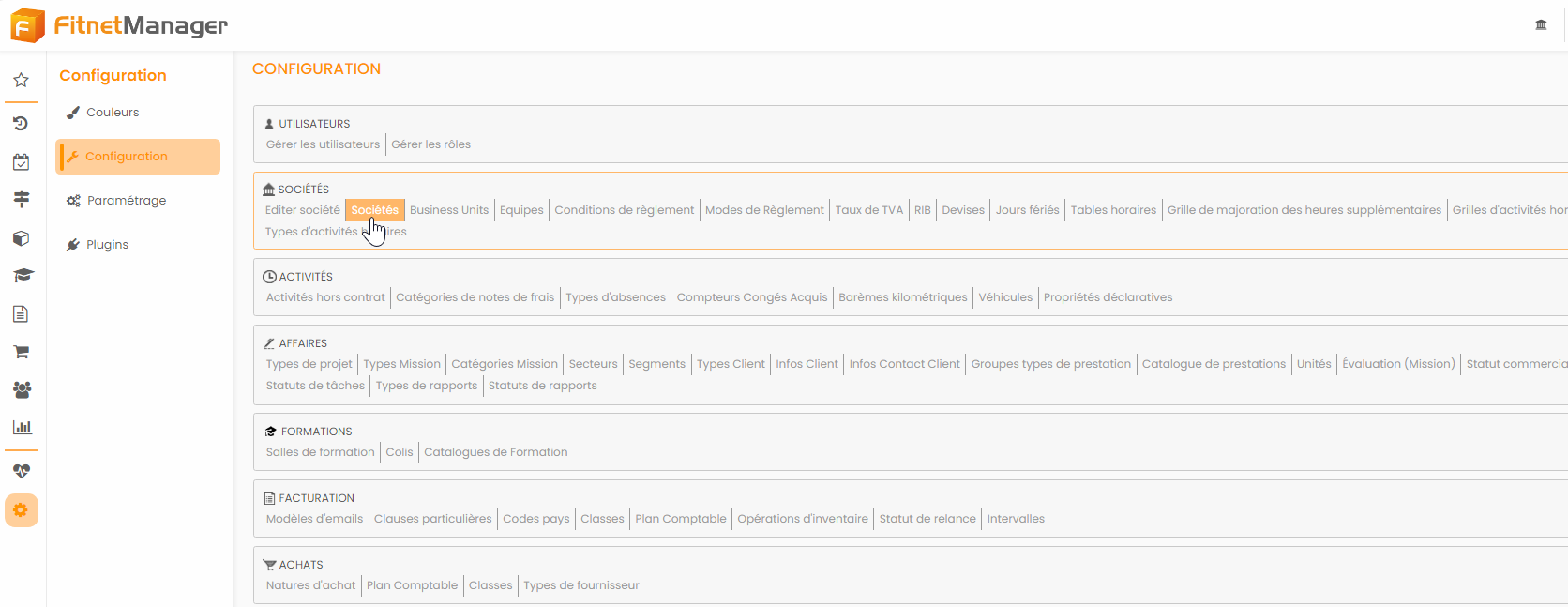Open the calendar check icon in sidebar
The height and width of the screenshot is (607, 1568).
(x=21, y=162)
